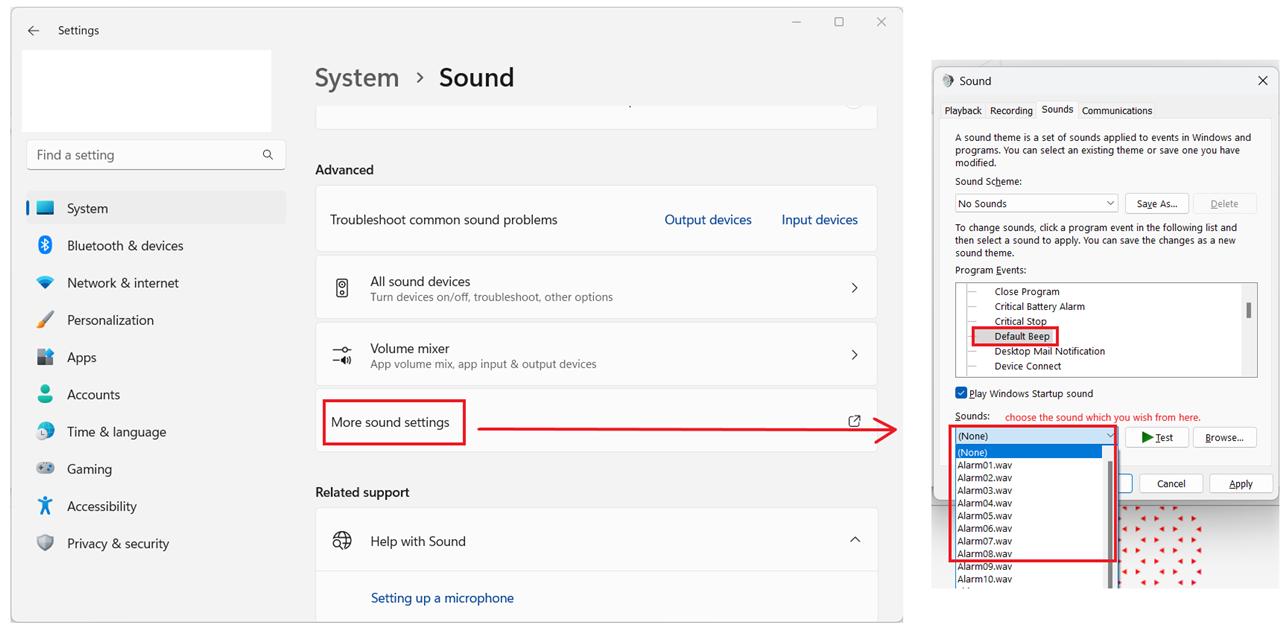Switch to the Recording tab
This screenshot has height=630, width=1280.
[1011, 111]
